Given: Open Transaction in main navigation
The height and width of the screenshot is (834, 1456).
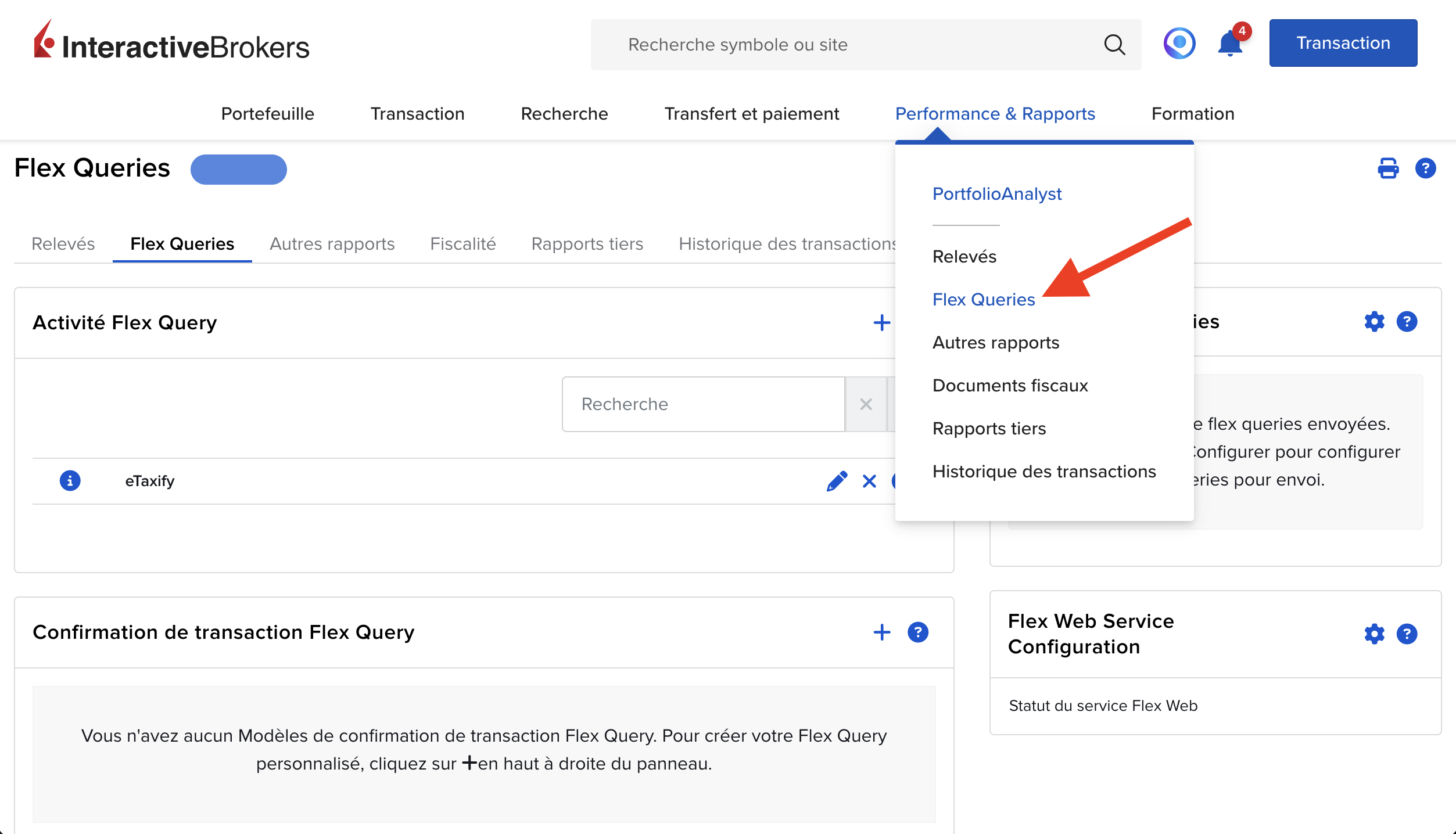Looking at the screenshot, I should pyautogui.click(x=417, y=114).
